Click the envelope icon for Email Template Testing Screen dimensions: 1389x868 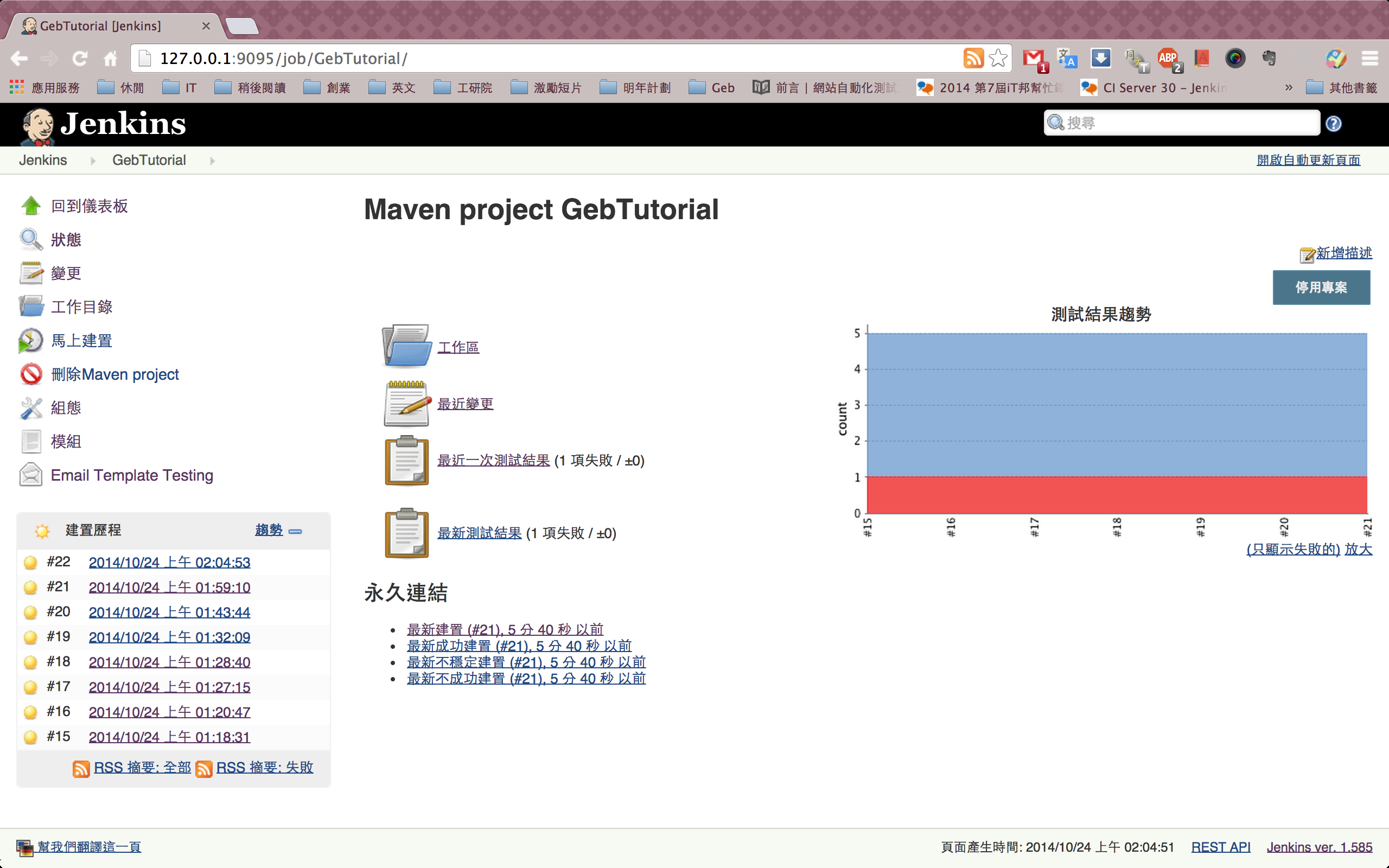pyautogui.click(x=31, y=475)
